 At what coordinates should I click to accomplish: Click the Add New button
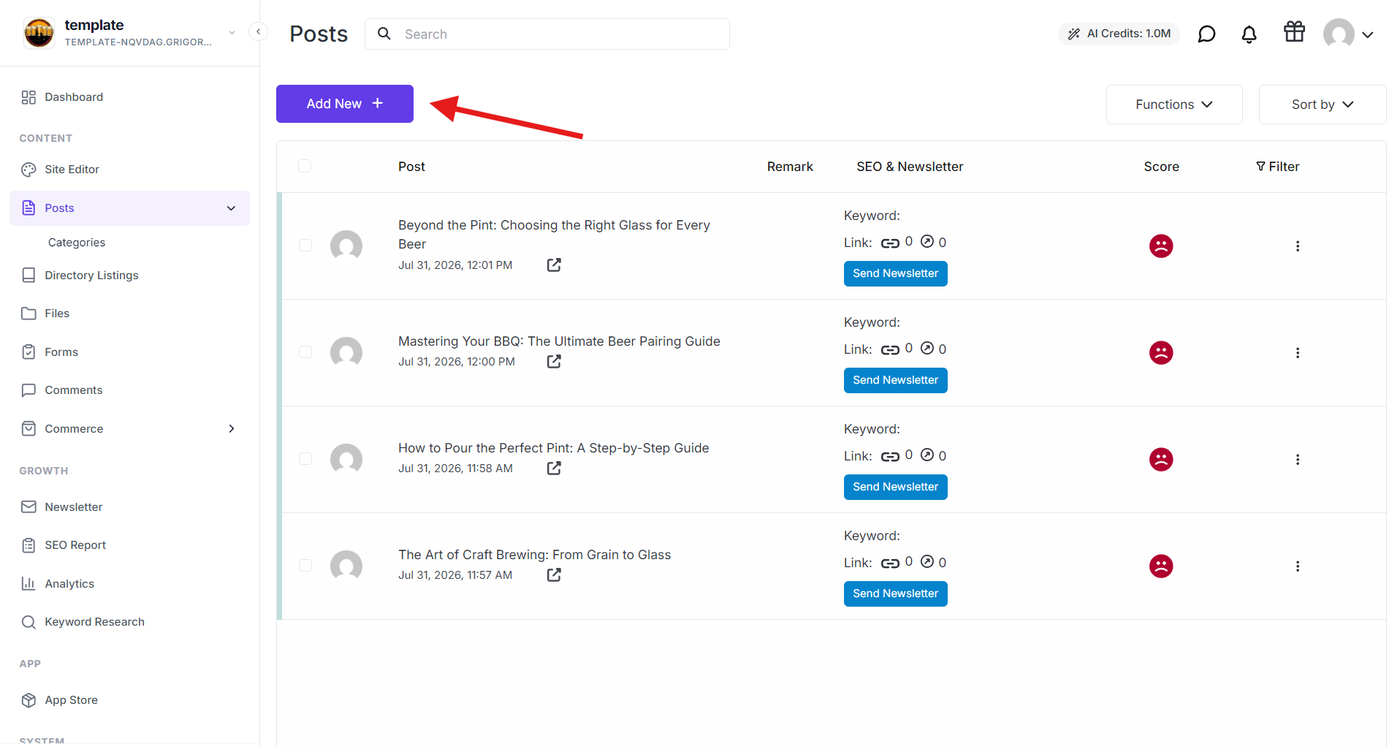click(x=345, y=104)
